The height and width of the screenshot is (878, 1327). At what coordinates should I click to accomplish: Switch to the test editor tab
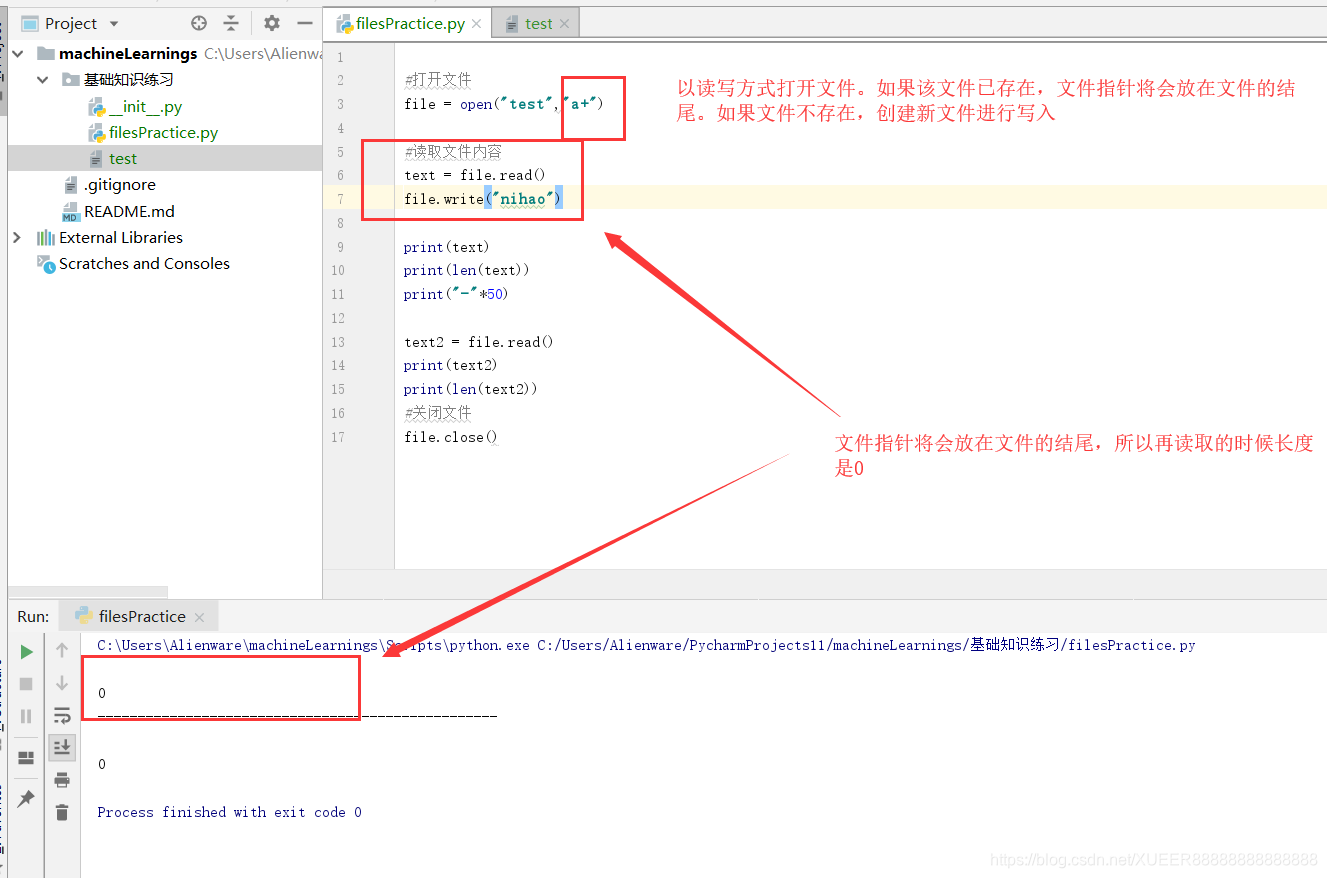click(538, 24)
